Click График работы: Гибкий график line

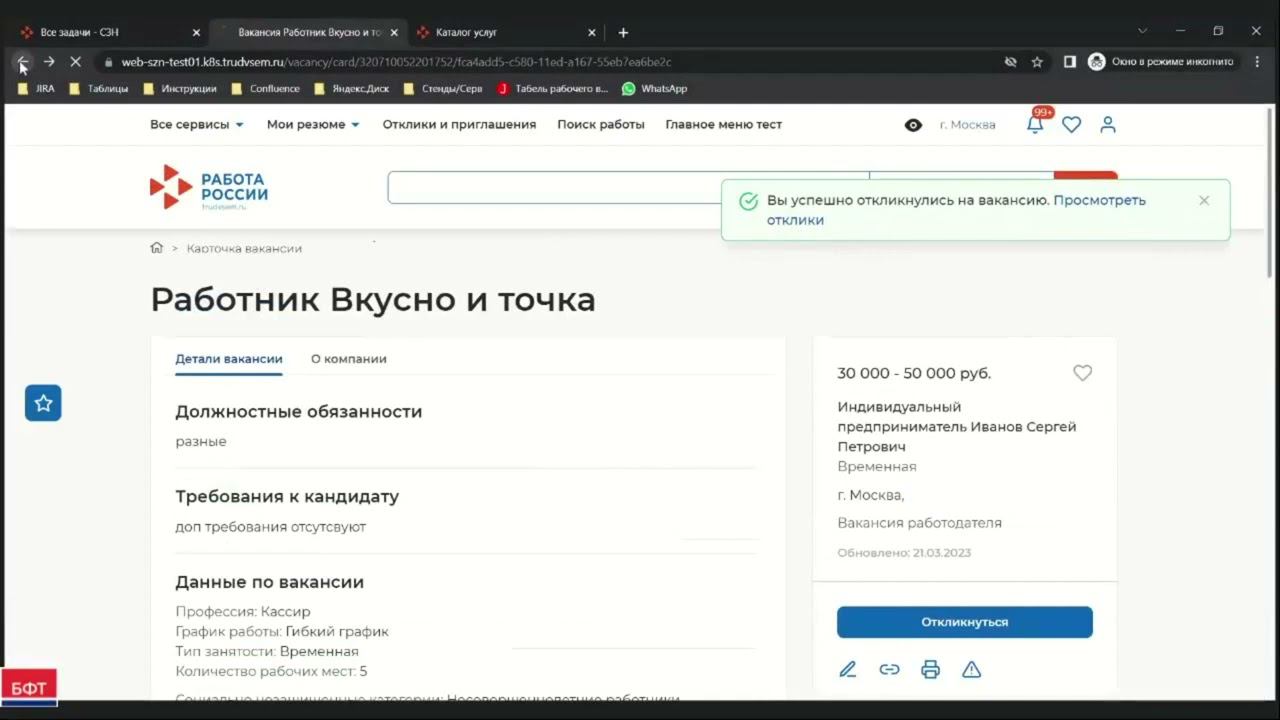click(282, 632)
